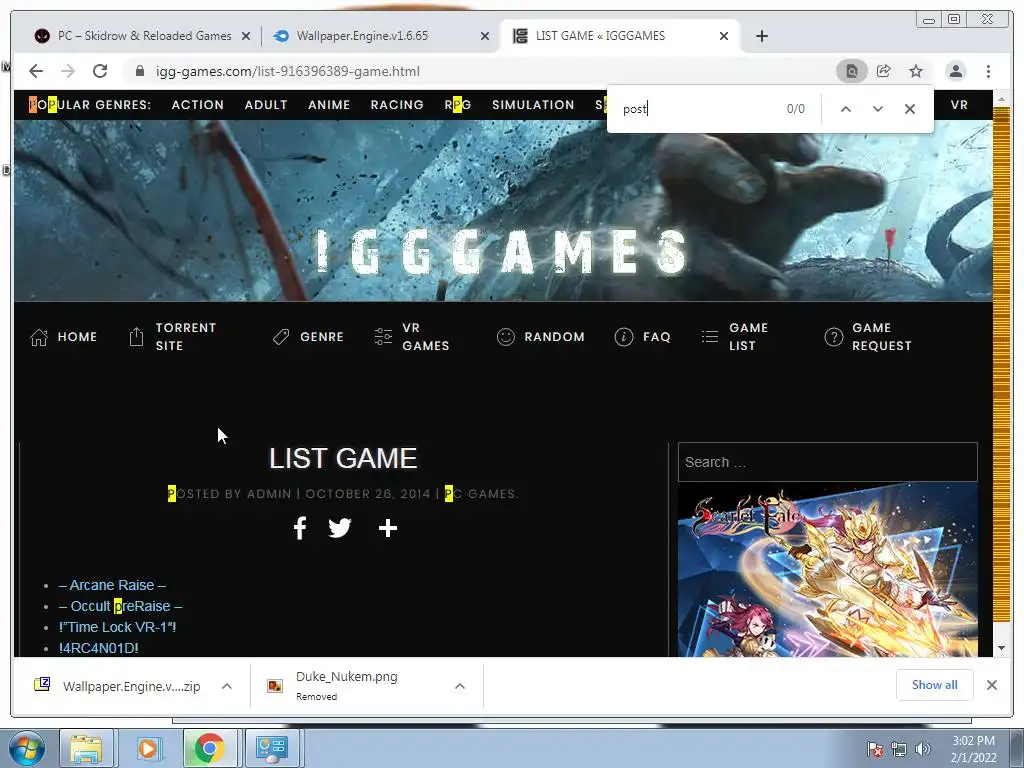Viewport: 1024px width, 768px height.
Task: Share this page via share icon
Action: point(884,71)
